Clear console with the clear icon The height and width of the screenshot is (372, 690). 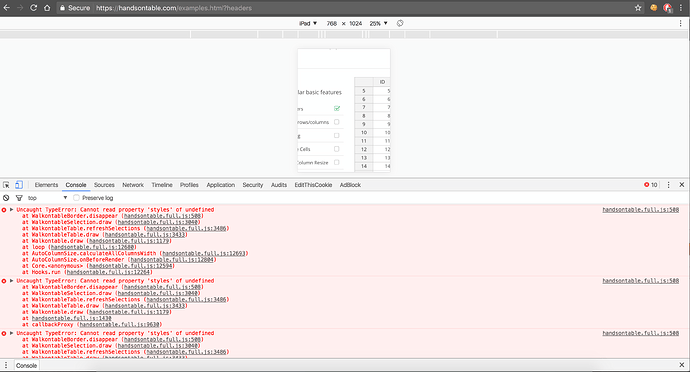(x=6, y=198)
